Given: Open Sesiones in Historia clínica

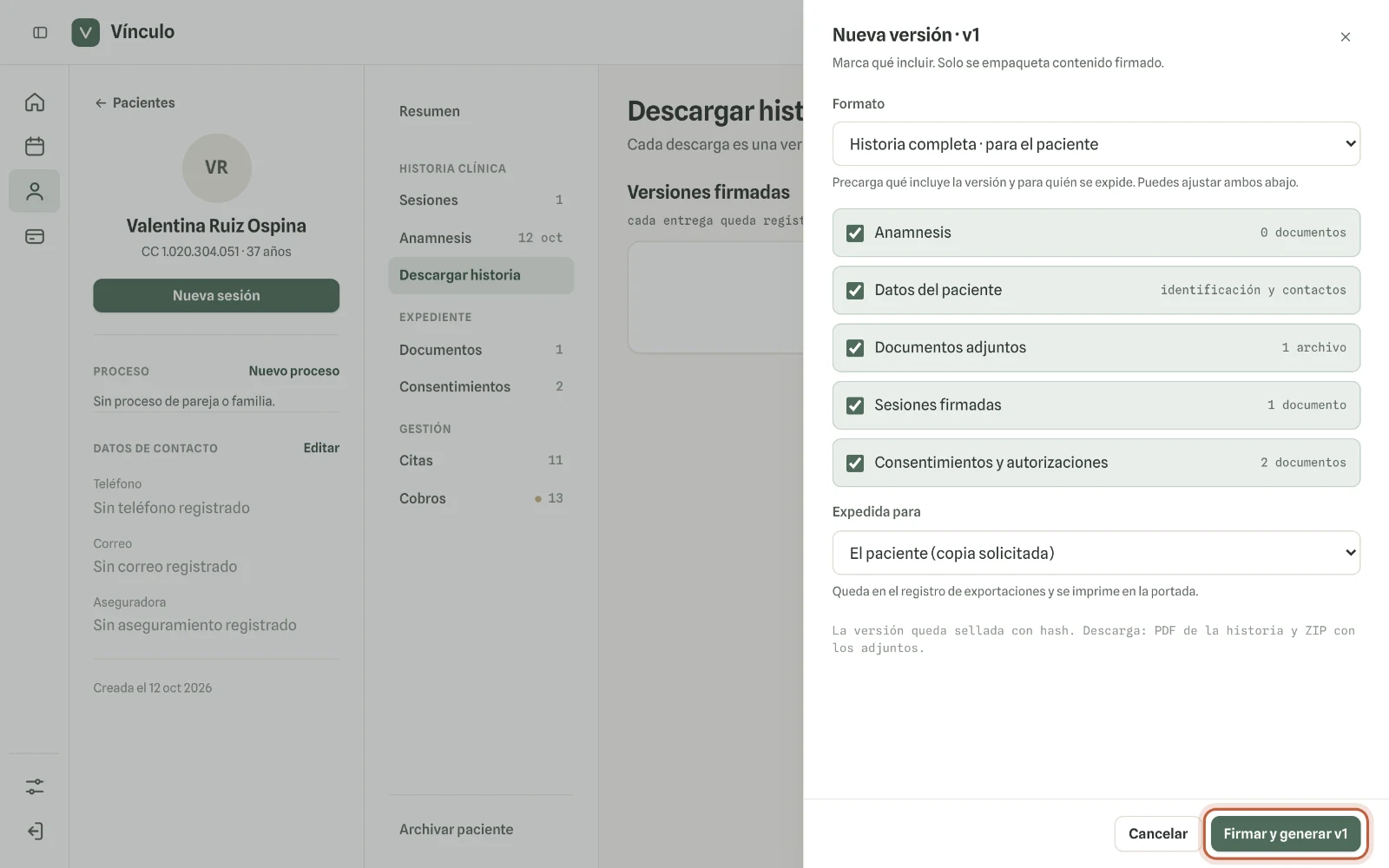Looking at the screenshot, I should click(x=481, y=200).
